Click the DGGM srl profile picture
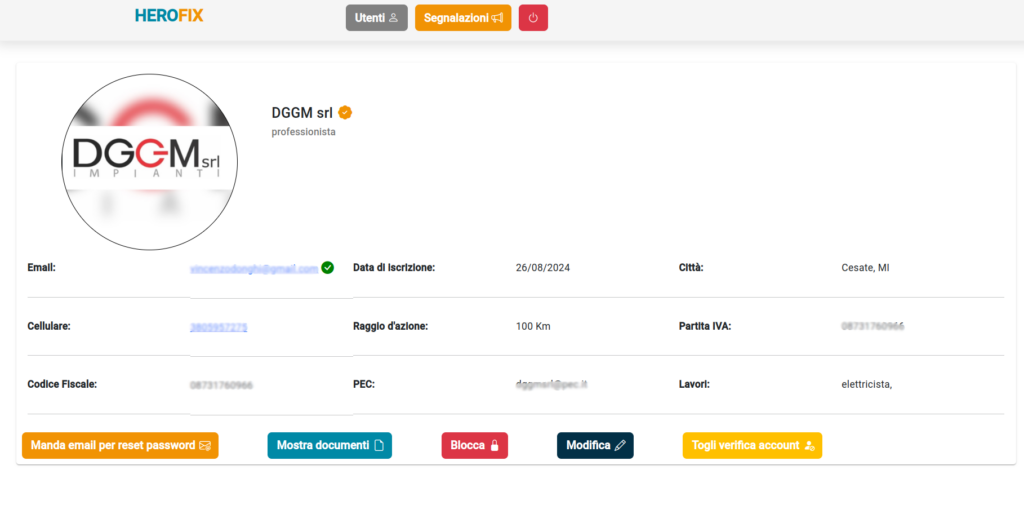This screenshot has height=527, width=1024. (150, 162)
